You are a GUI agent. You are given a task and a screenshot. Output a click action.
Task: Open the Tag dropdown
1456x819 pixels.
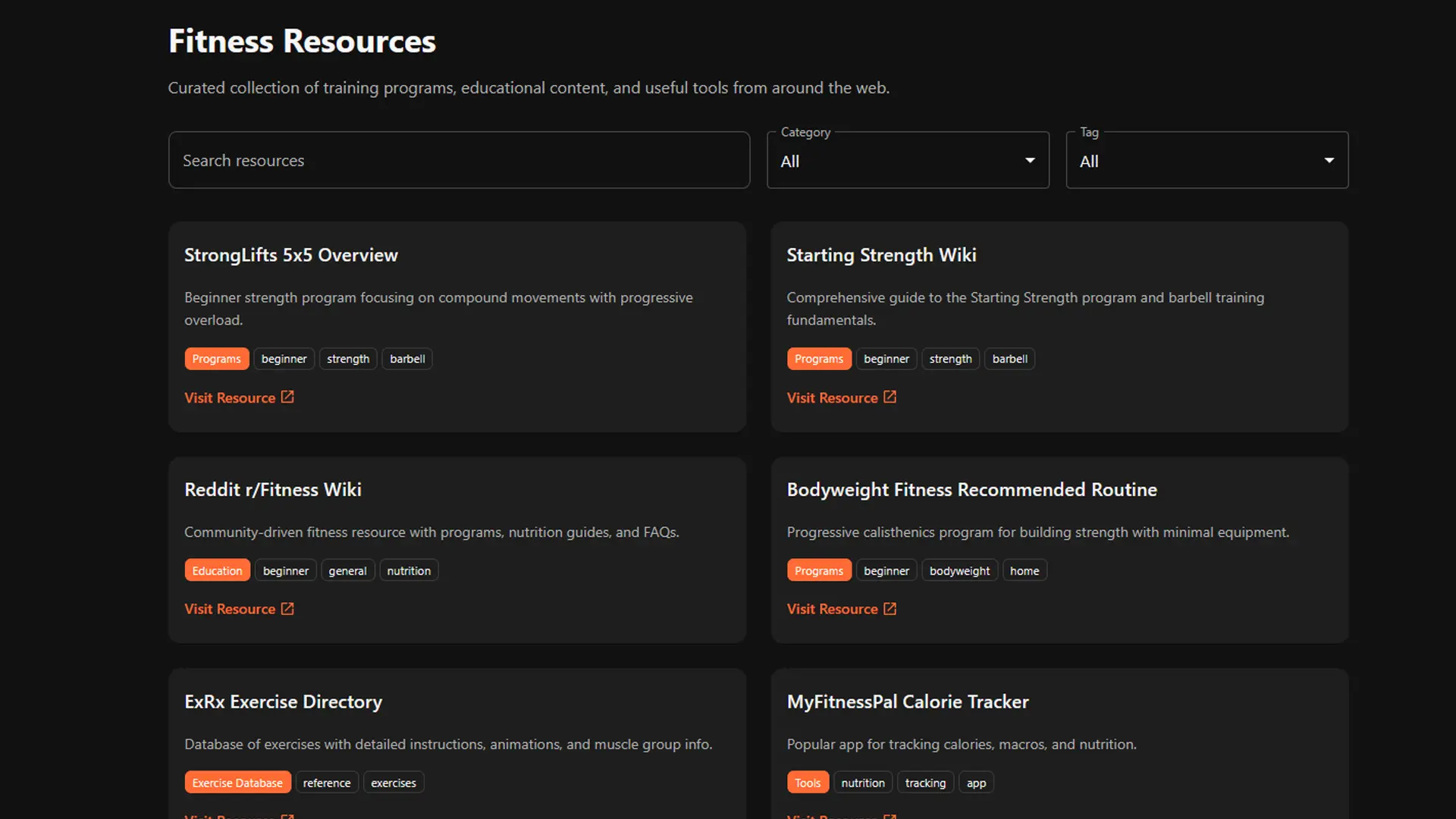(1207, 160)
